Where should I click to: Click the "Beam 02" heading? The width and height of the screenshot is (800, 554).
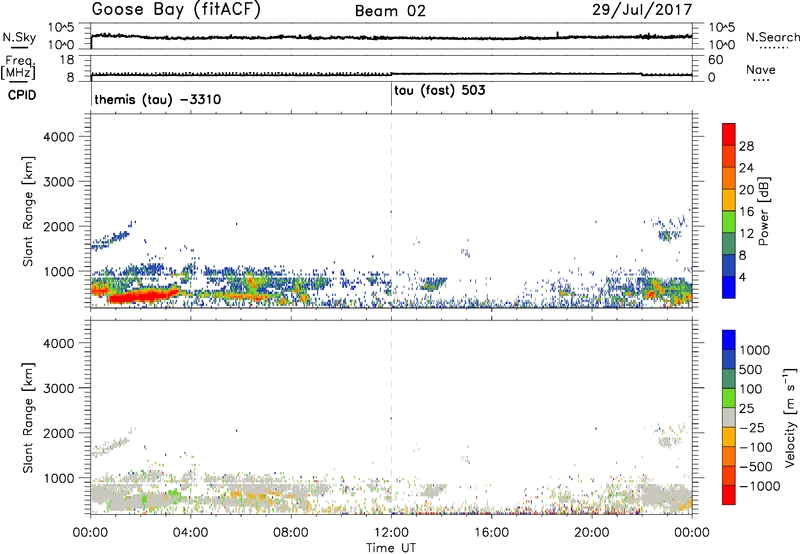[x=390, y=11]
